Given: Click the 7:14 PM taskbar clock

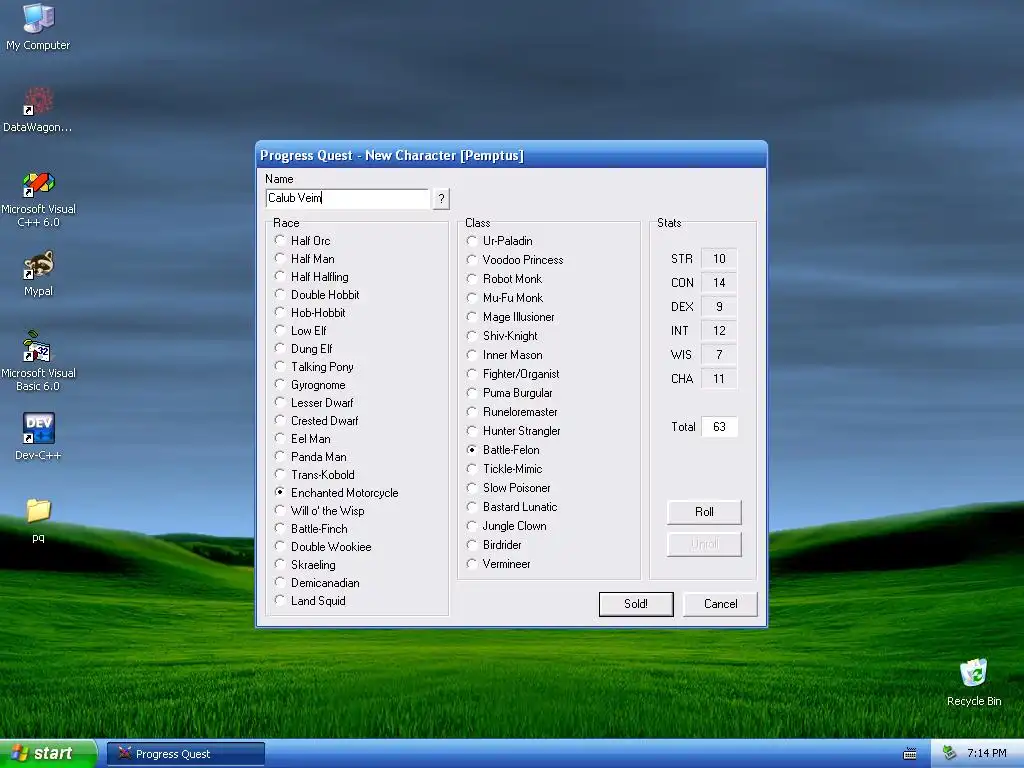Looking at the screenshot, I should 986,753.
